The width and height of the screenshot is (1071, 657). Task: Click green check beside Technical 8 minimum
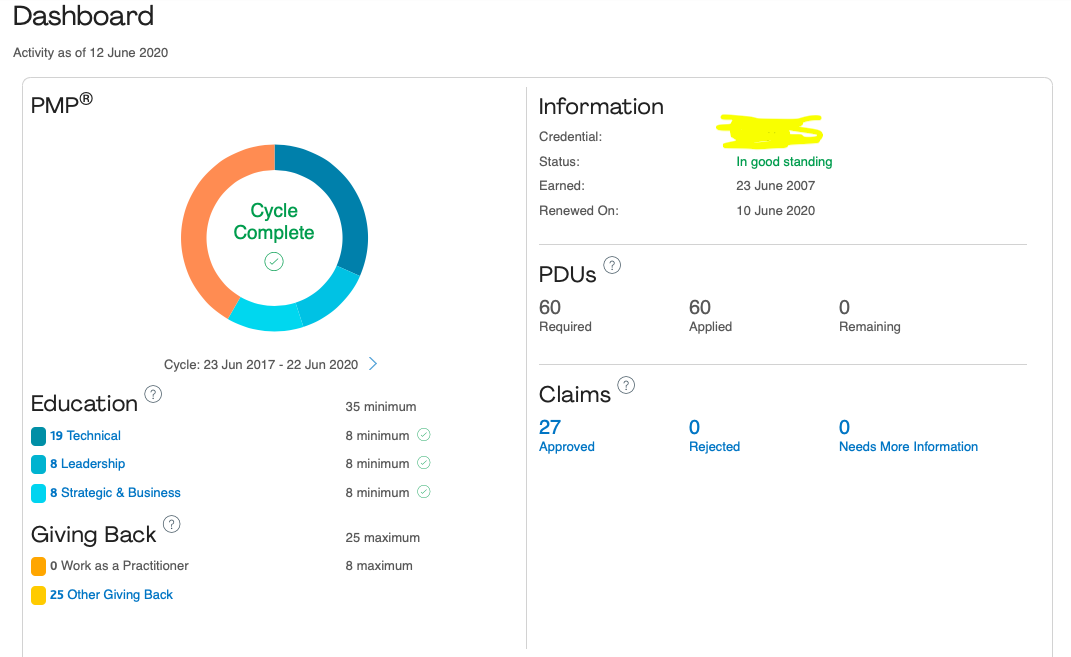(423, 434)
